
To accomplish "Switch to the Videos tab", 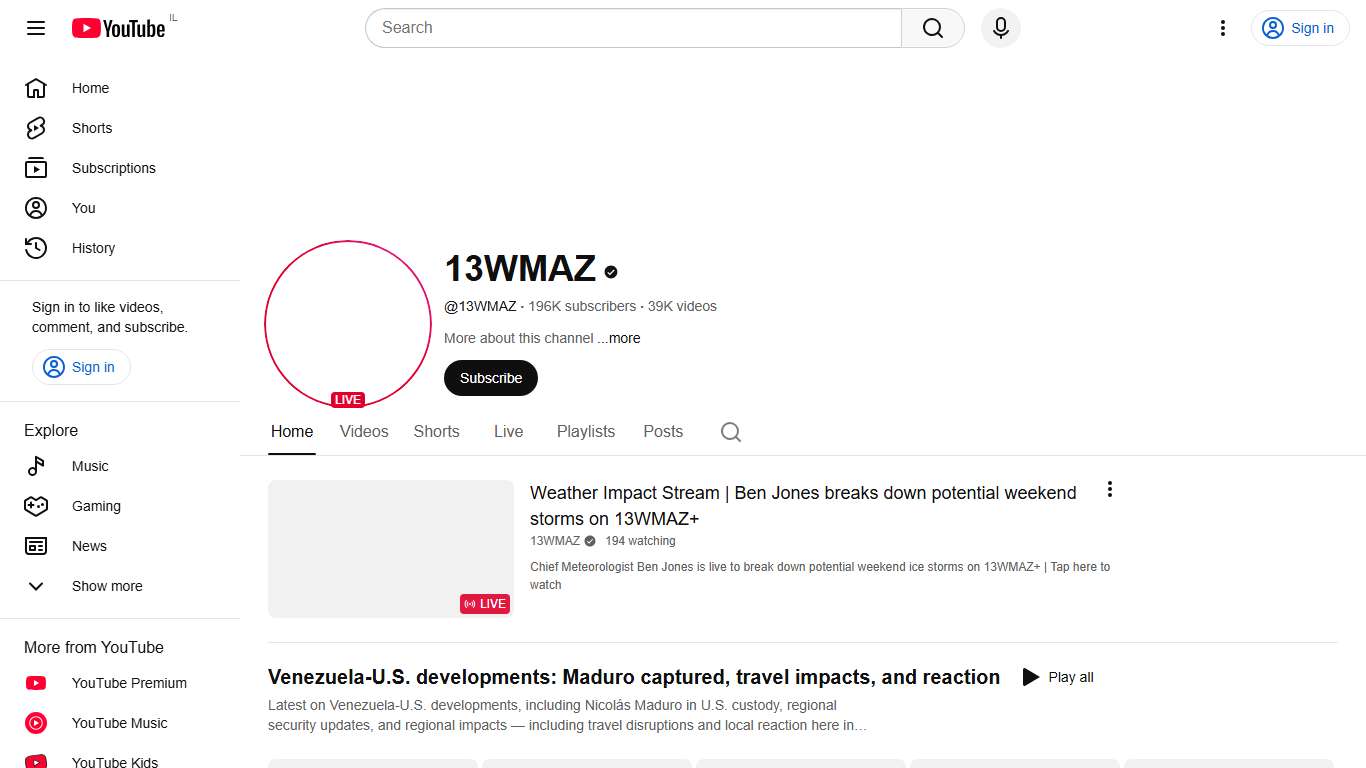I will coord(364,432).
